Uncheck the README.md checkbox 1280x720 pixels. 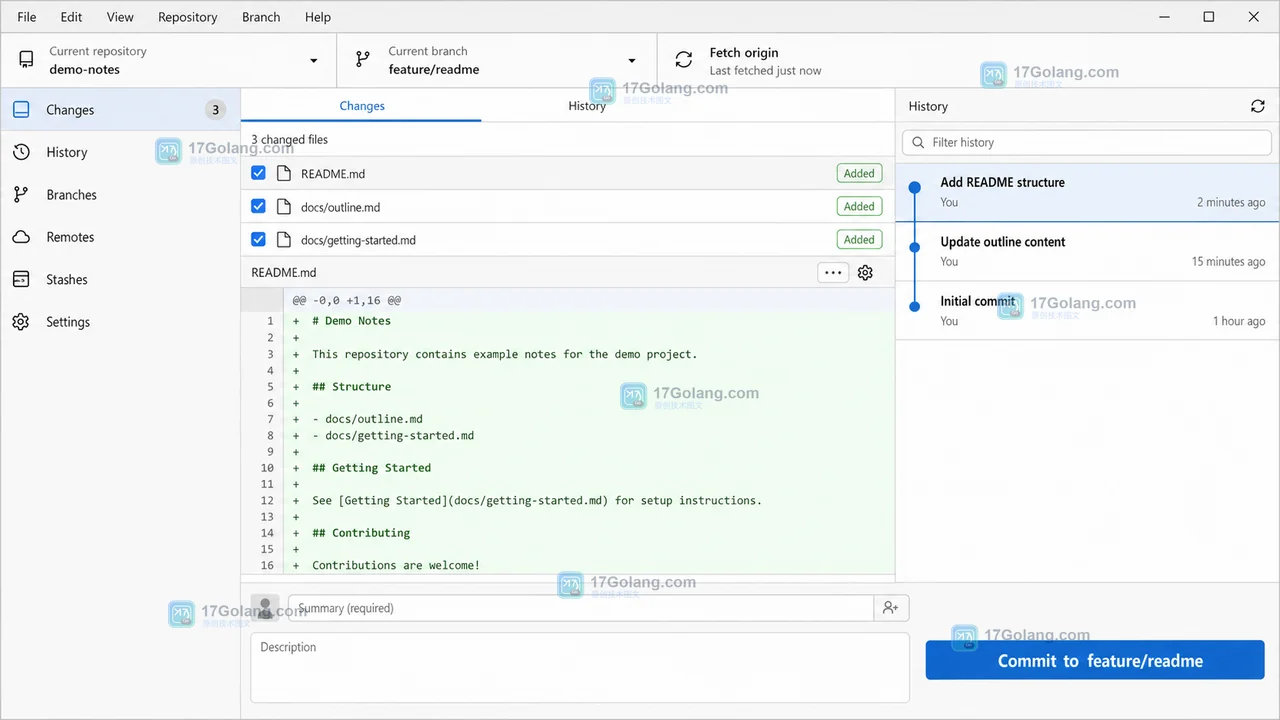tap(258, 173)
